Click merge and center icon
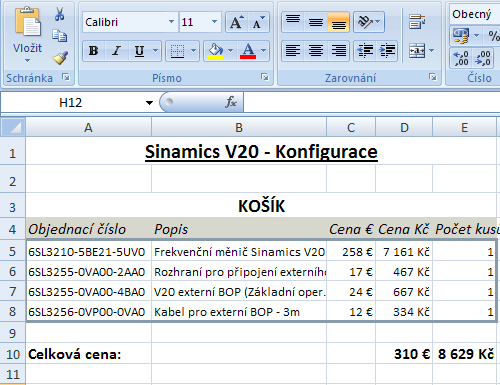Viewport: 500px width, 385px height. click(417, 51)
